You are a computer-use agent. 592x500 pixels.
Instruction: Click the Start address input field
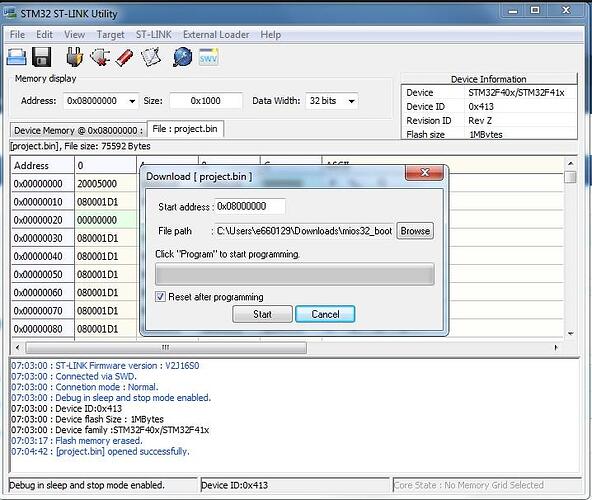click(250, 206)
